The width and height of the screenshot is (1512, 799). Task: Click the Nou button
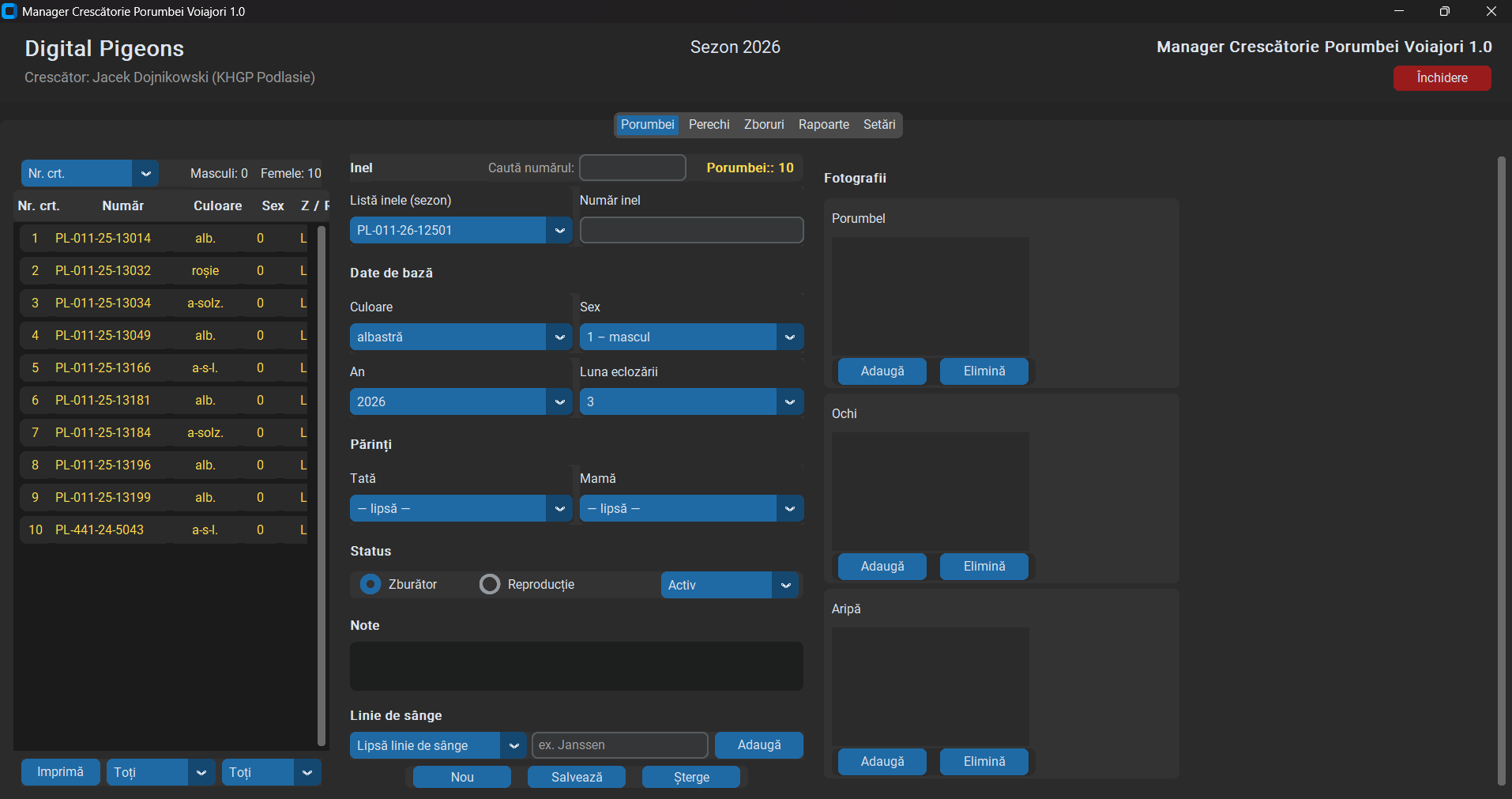[462, 777]
